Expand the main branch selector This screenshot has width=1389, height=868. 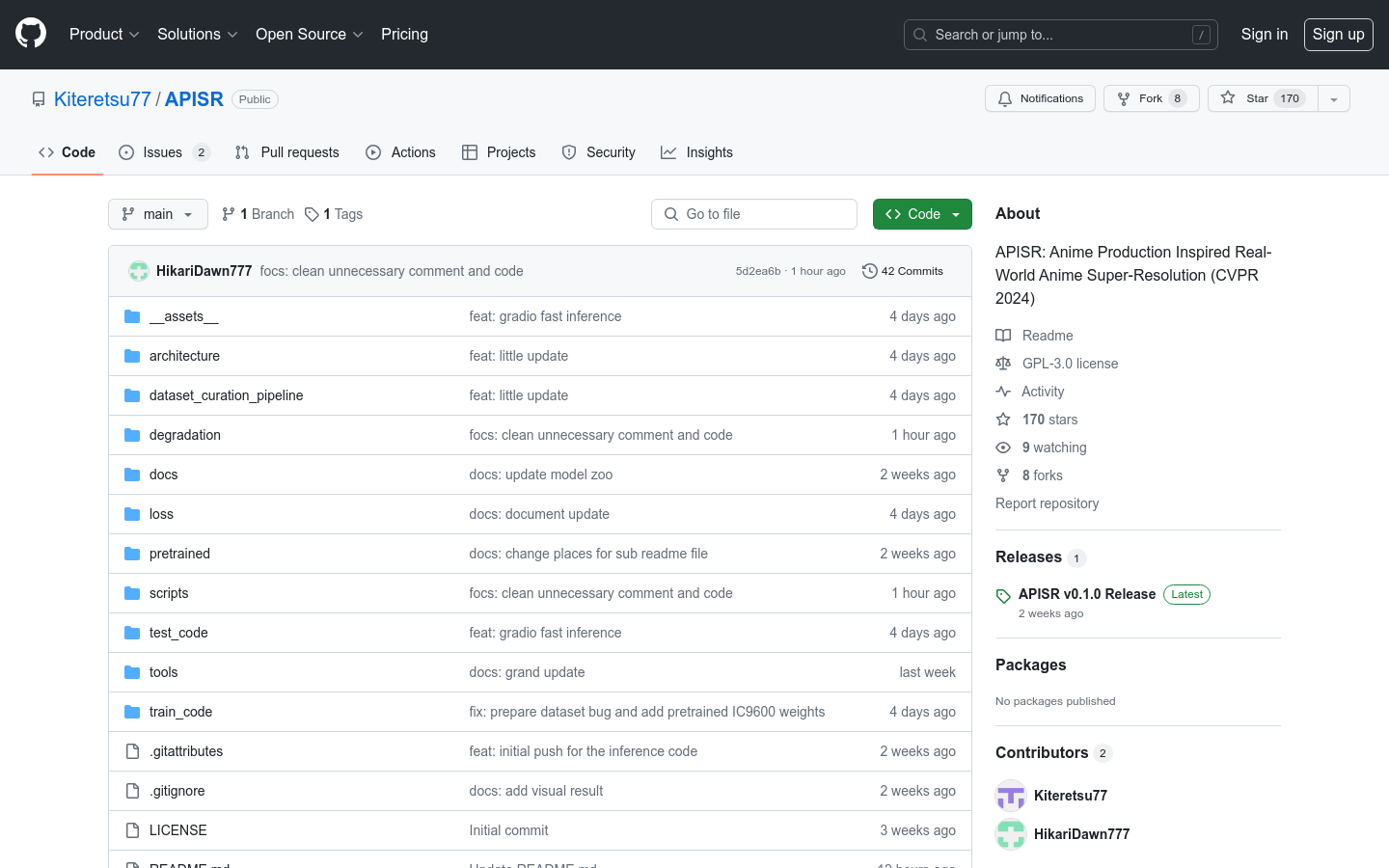[x=158, y=214]
